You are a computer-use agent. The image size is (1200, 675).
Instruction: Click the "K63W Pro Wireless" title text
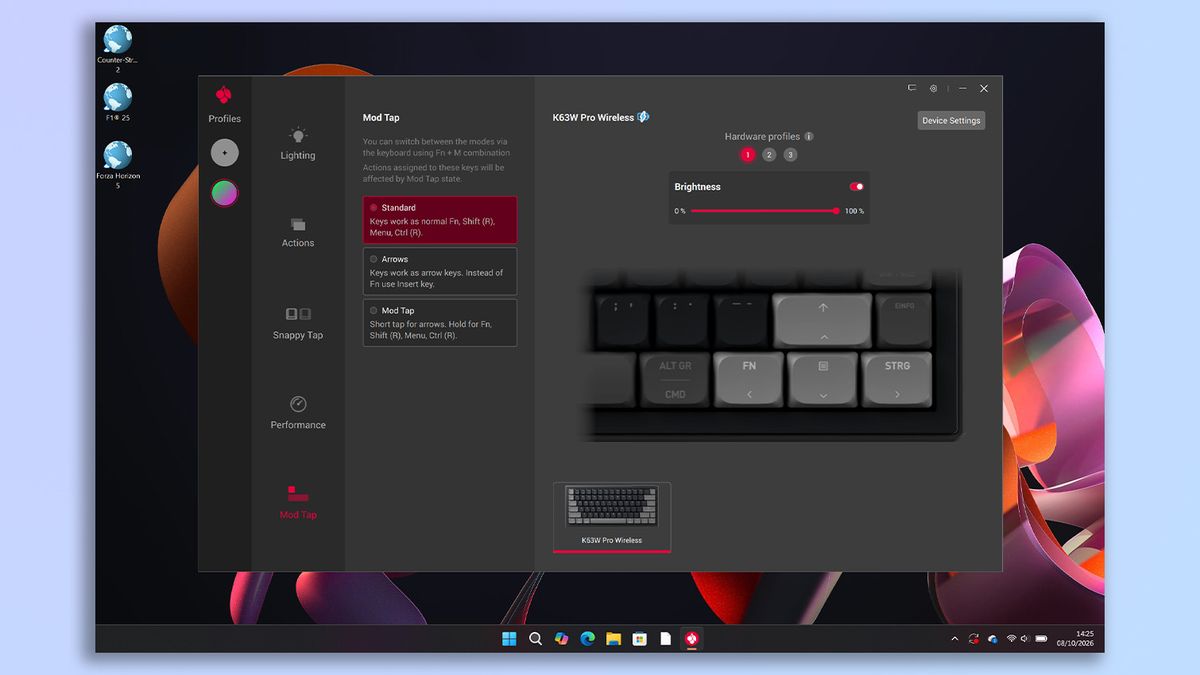[x=593, y=118]
